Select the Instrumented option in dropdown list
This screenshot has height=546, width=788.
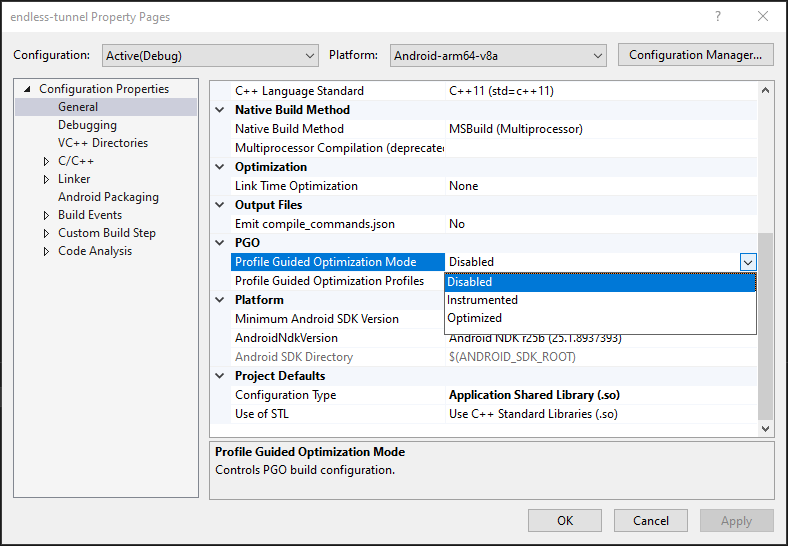point(482,300)
